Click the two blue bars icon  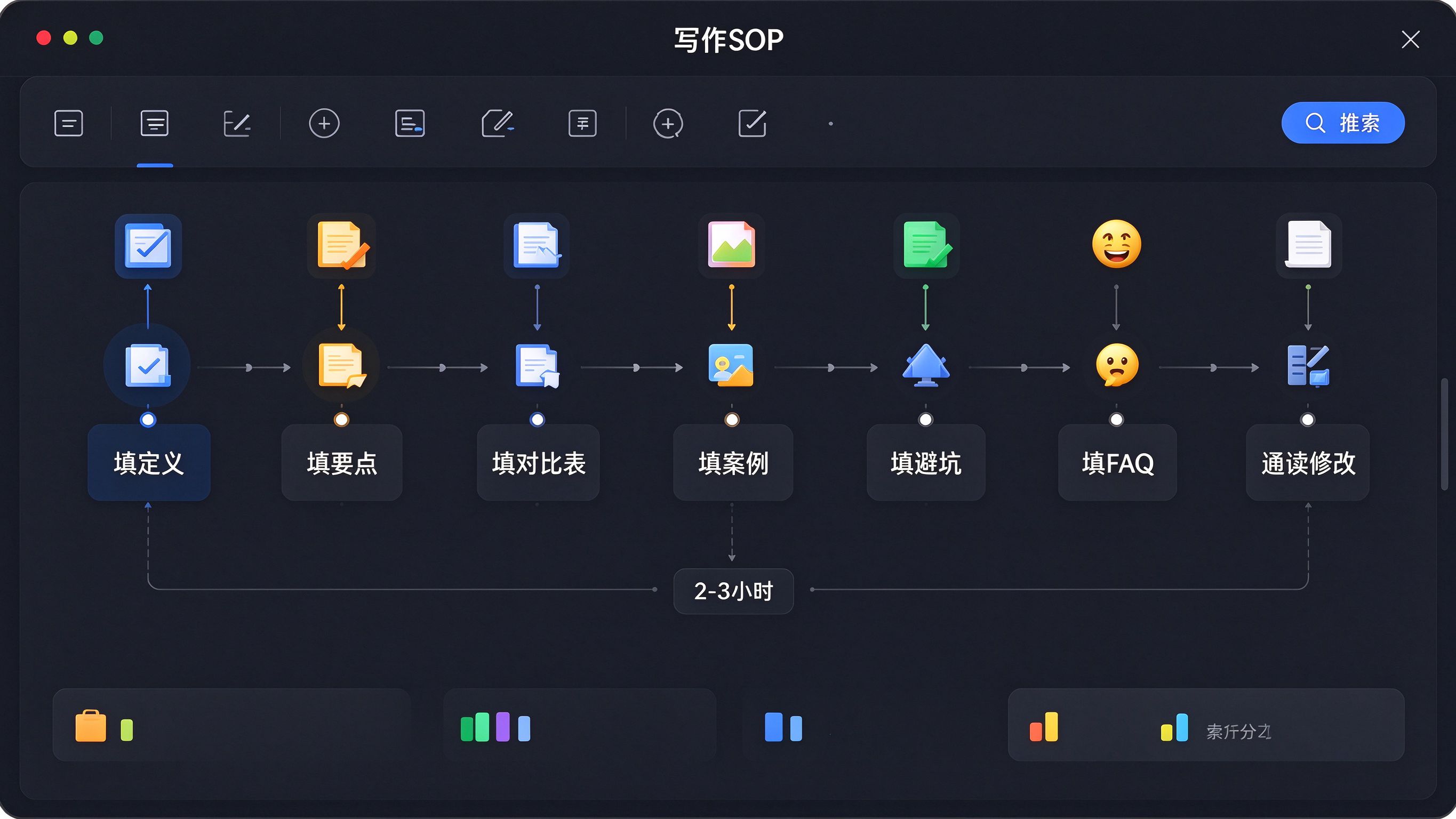point(783,727)
